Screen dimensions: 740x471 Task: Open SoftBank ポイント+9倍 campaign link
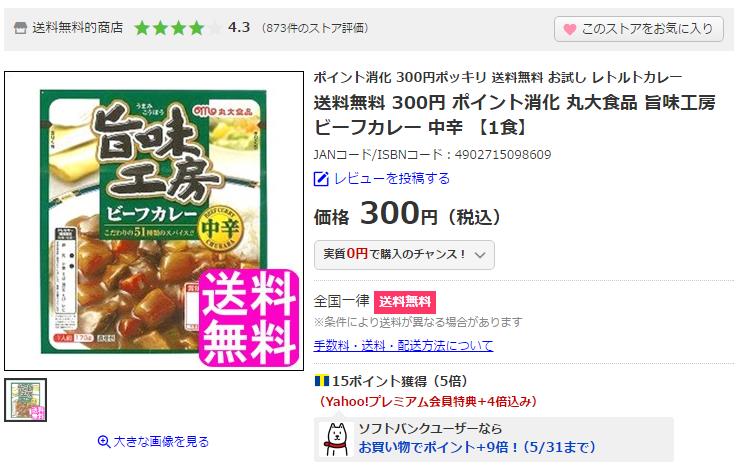(x=477, y=447)
